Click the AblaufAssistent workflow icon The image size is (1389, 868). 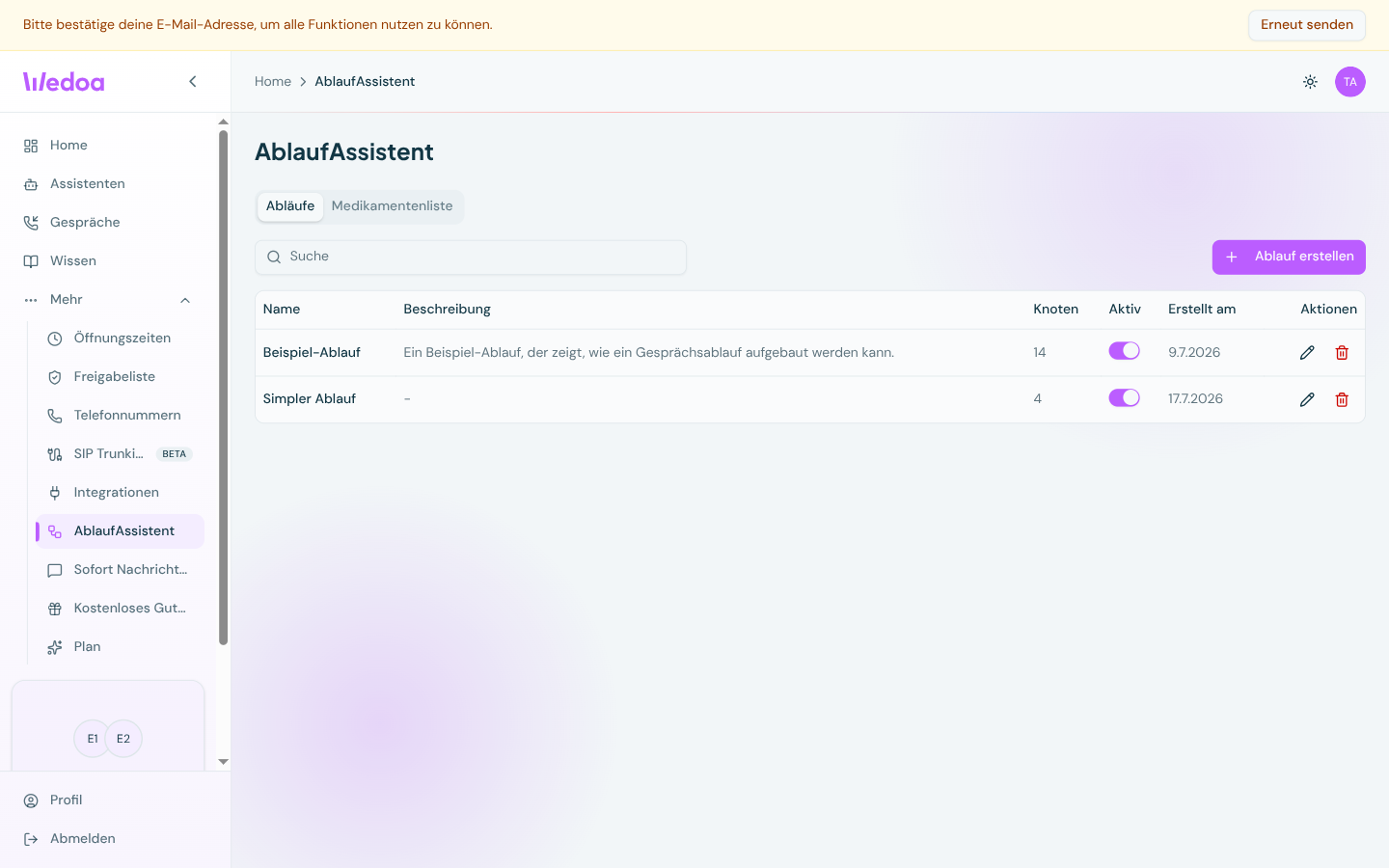55,531
